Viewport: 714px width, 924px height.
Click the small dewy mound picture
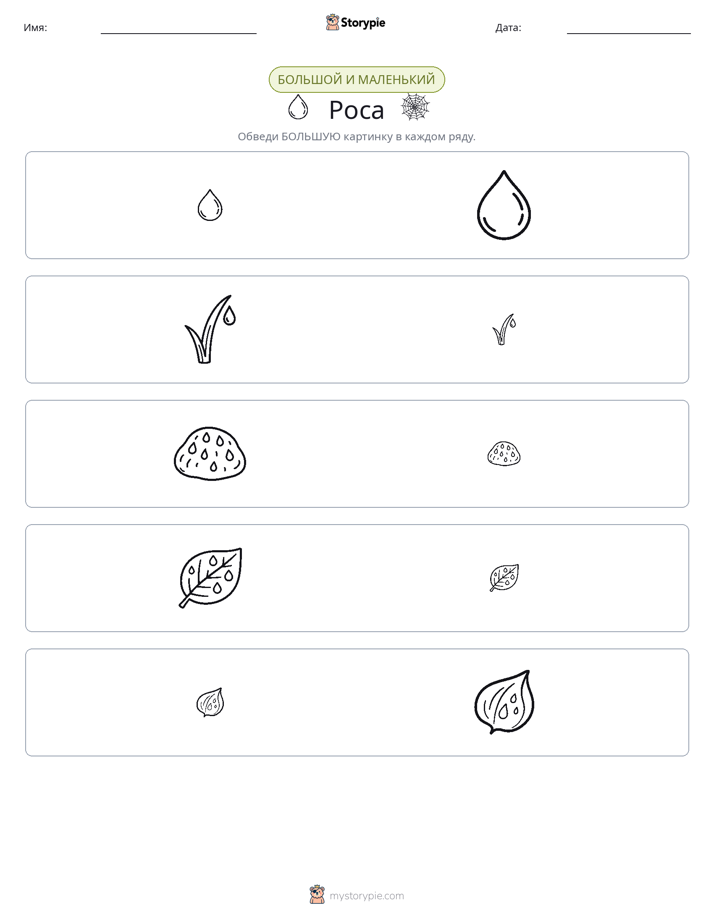point(504,454)
